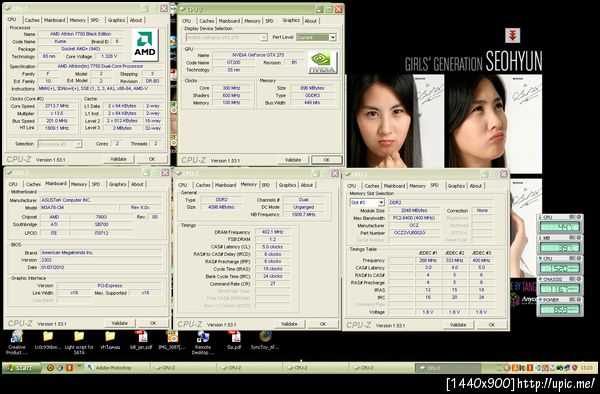The width and height of the screenshot is (600, 394).
Task: Click the AMD logo in the CPU window
Action: pos(145,45)
